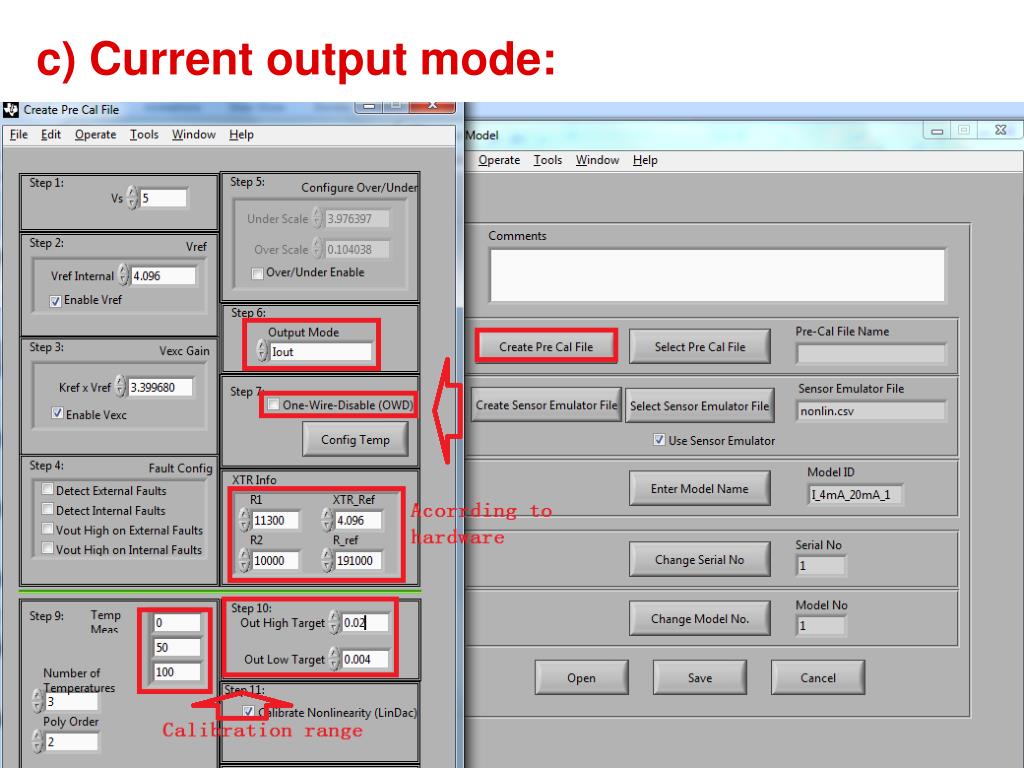Toggle Enable Vexc checkbox
This screenshot has height=768, width=1024.
pos(57,413)
